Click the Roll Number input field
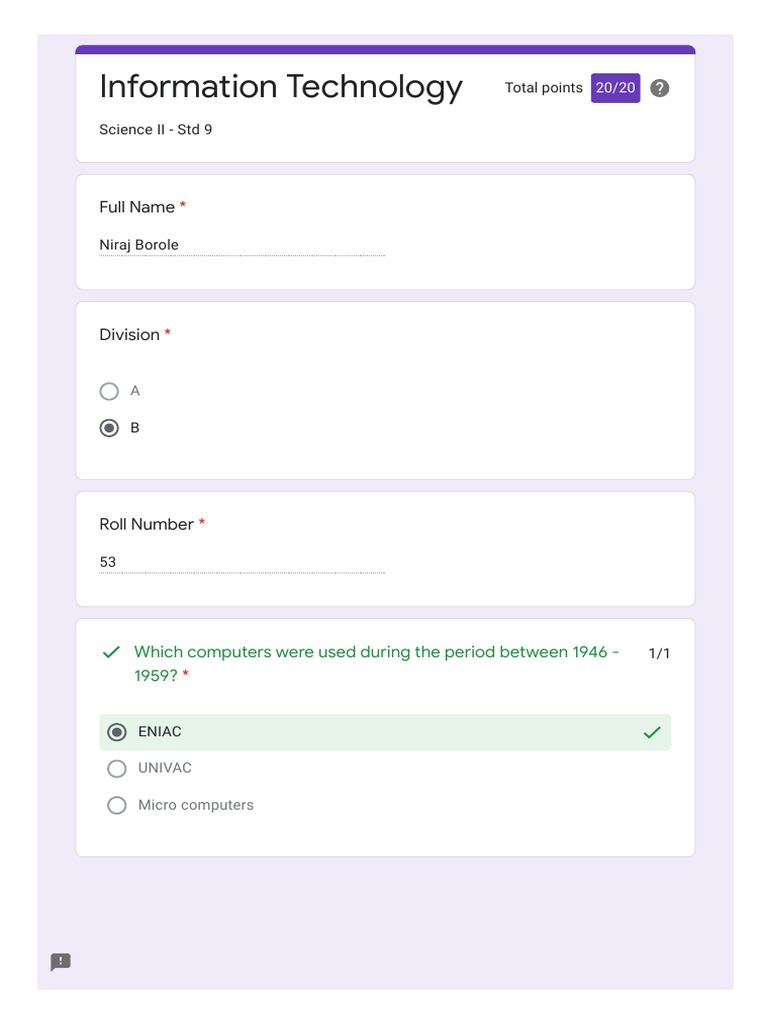Image resolution: width=768 pixels, height=1024 pixels. click(x=241, y=562)
